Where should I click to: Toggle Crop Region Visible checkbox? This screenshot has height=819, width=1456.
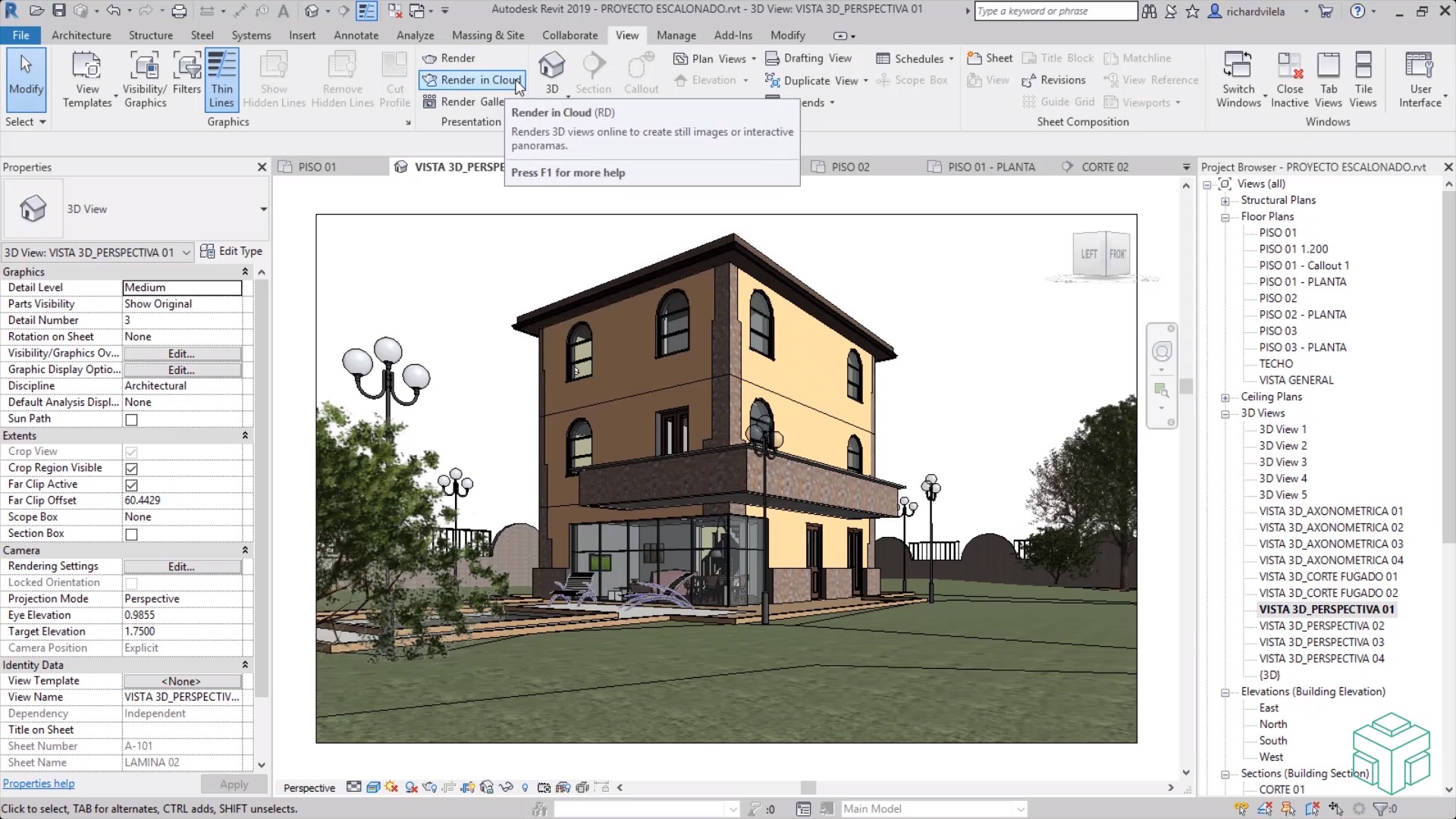tap(131, 468)
